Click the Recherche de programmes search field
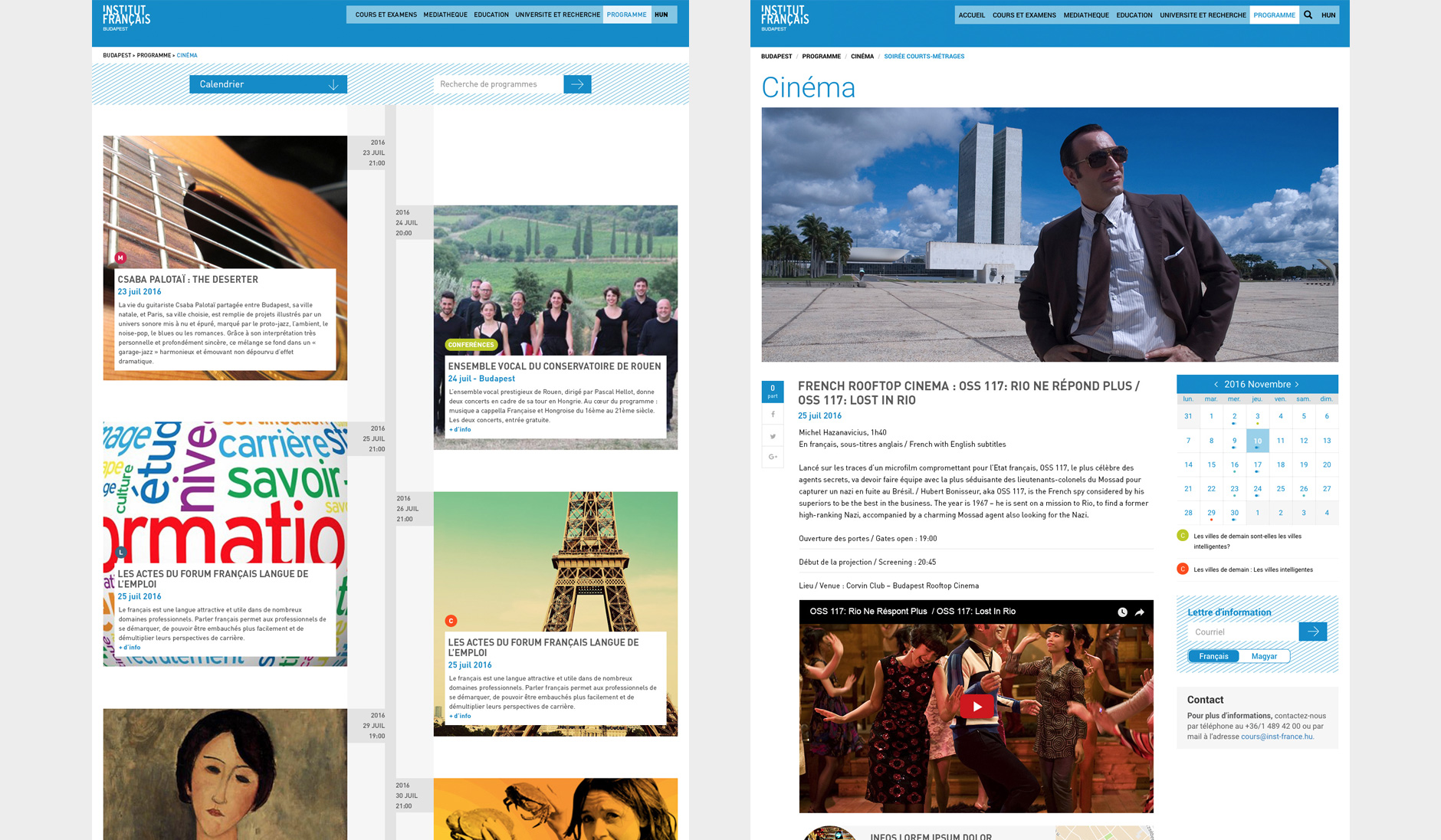Viewport: 1441px width, 840px height. (498, 84)
